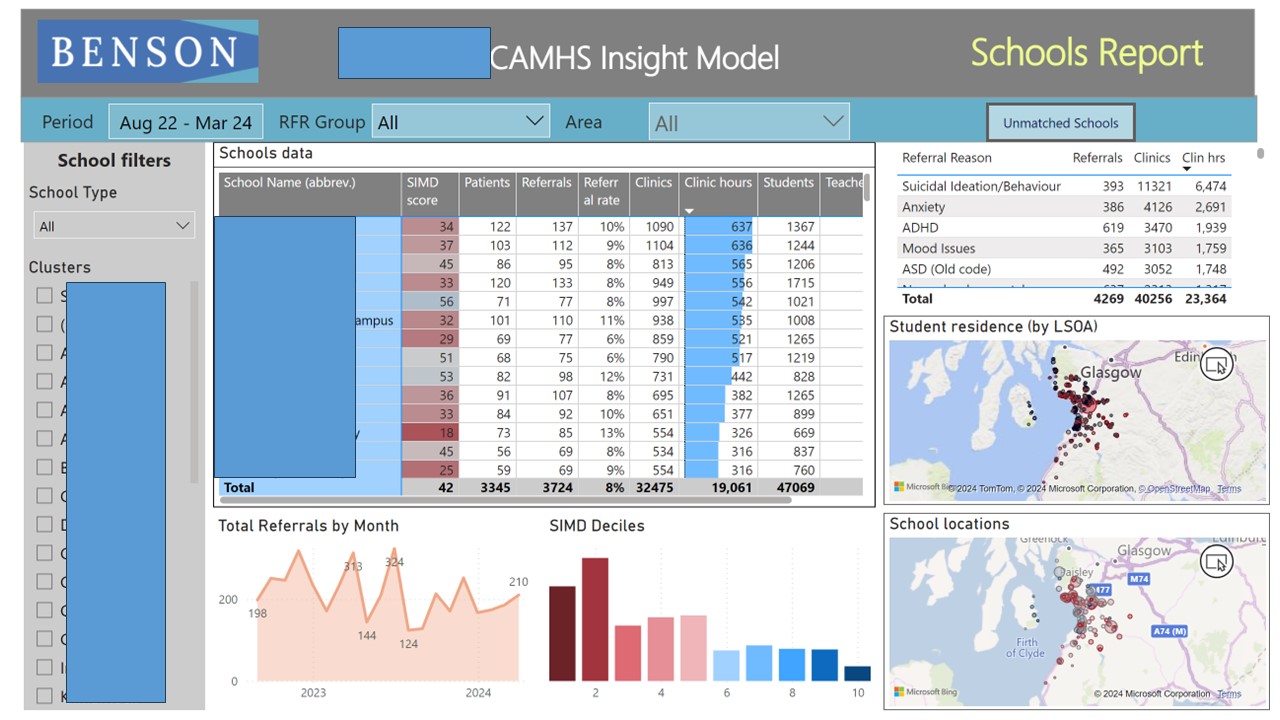Click the Benson logo in the header
1280x720 pixels.
[x=148, y=52]
